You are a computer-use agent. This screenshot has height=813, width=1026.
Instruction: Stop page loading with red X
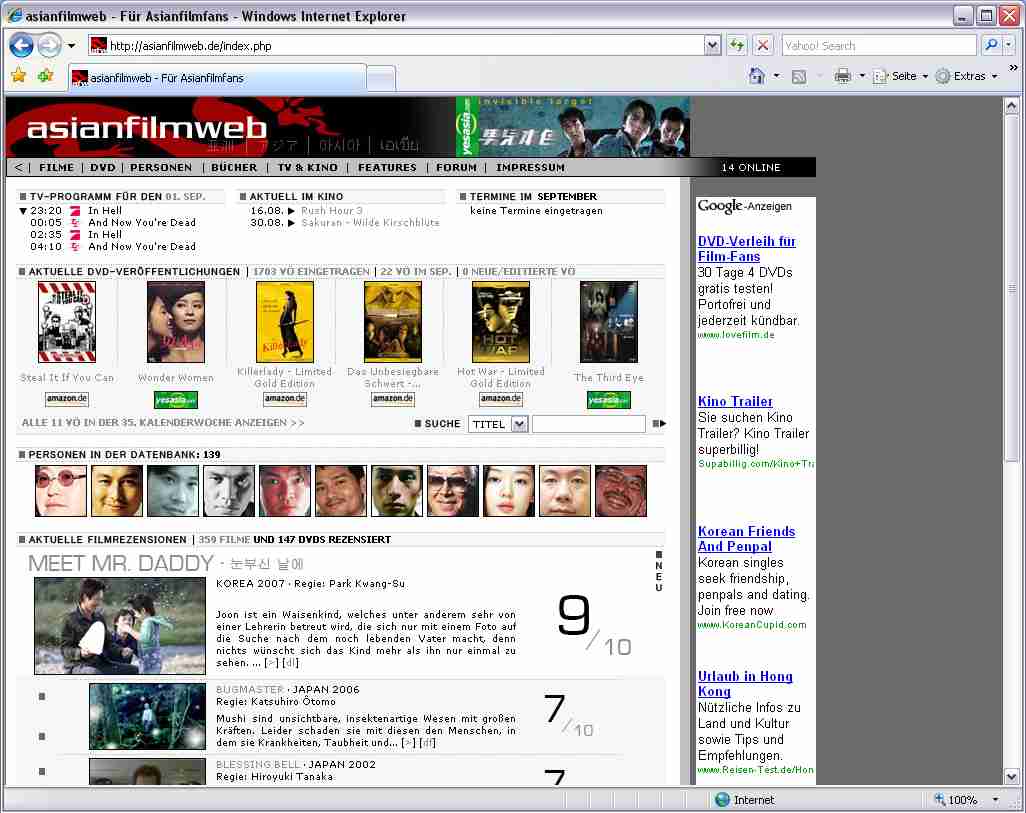click(x=763, y=45)
